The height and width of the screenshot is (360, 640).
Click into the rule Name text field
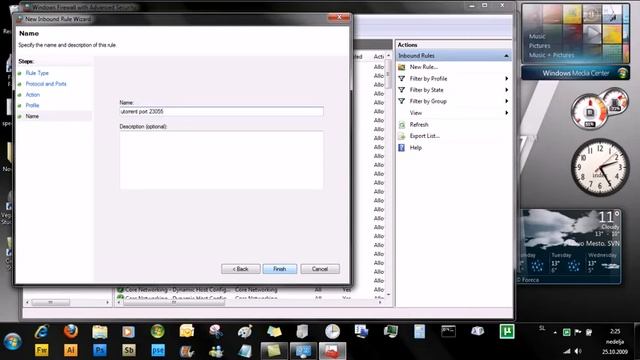[221, 111]
